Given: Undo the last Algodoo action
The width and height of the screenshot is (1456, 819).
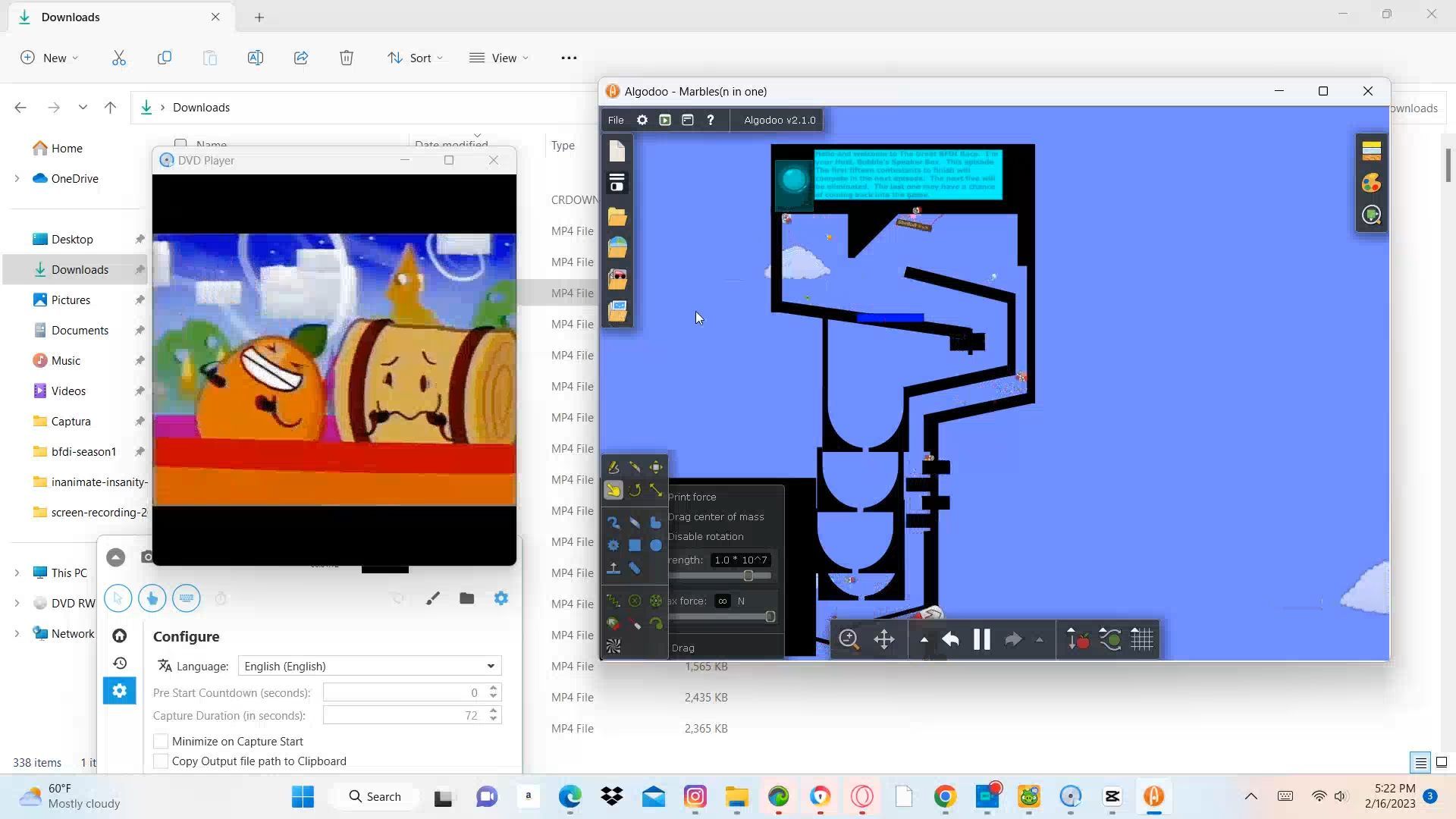Looking at the screenshot, I should pyautogui.click(x=950, y=640).
